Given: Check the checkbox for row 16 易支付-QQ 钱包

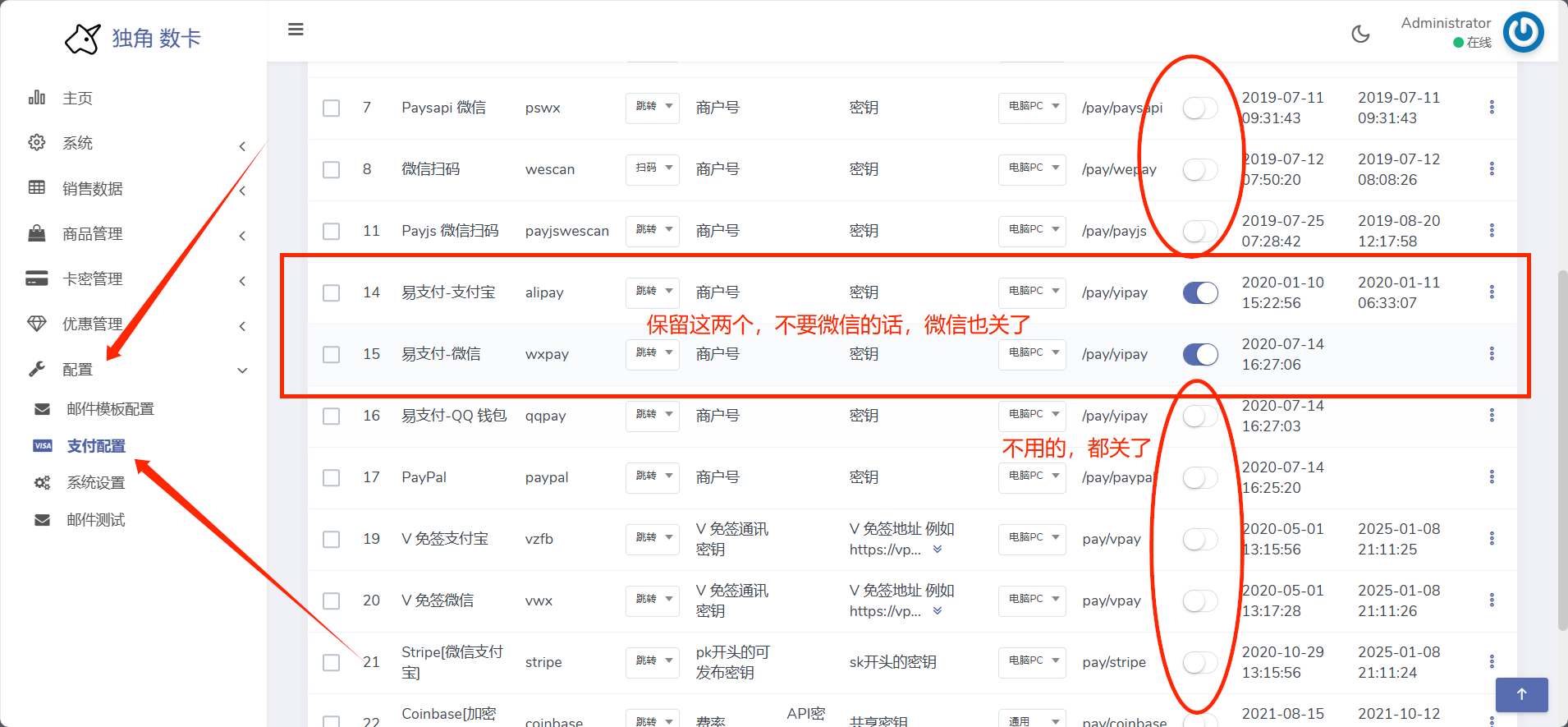Looking at the screenshot, I should pos(331,416).
